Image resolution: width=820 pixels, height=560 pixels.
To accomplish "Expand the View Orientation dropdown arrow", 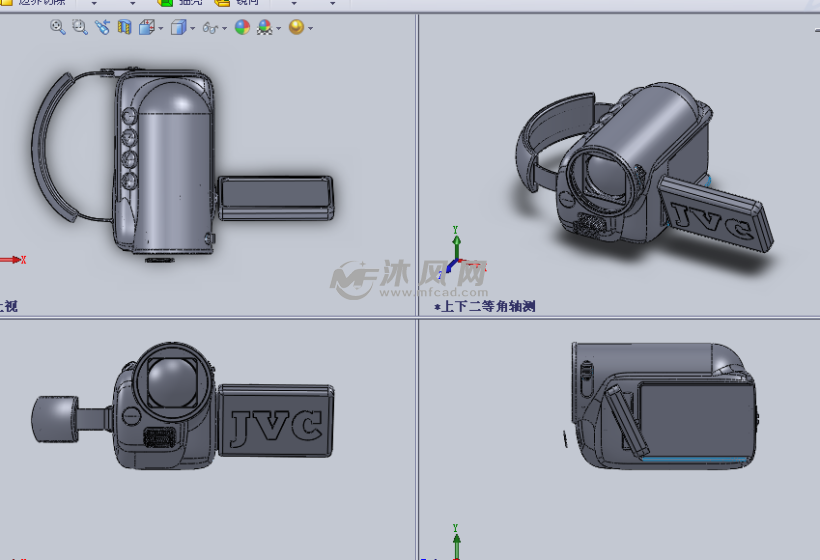I will (x=161, y=28).
